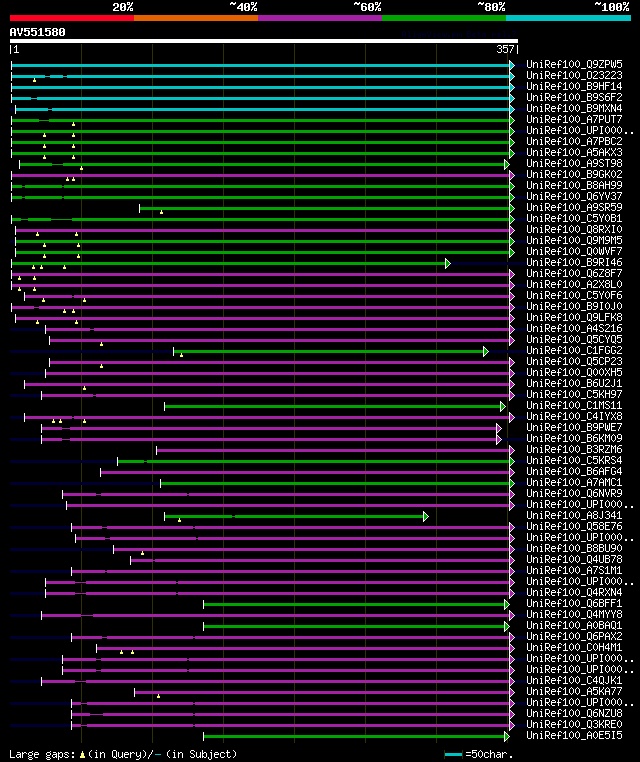Screen dimensions: 640x762
Task: Select the UniRef100_A5AKX3 label
Action: (574, 152)
